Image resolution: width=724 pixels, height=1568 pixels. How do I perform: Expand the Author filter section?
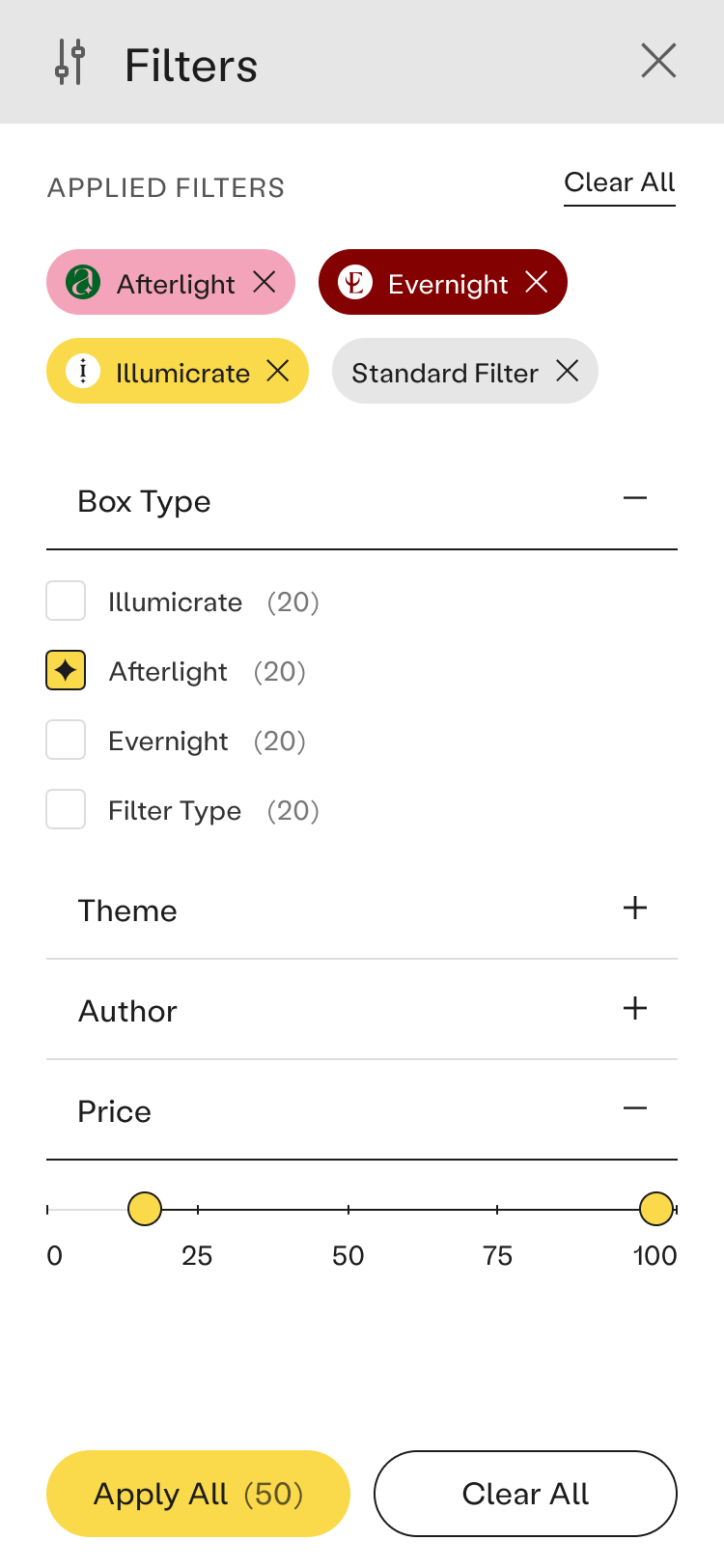[635, 1009]
